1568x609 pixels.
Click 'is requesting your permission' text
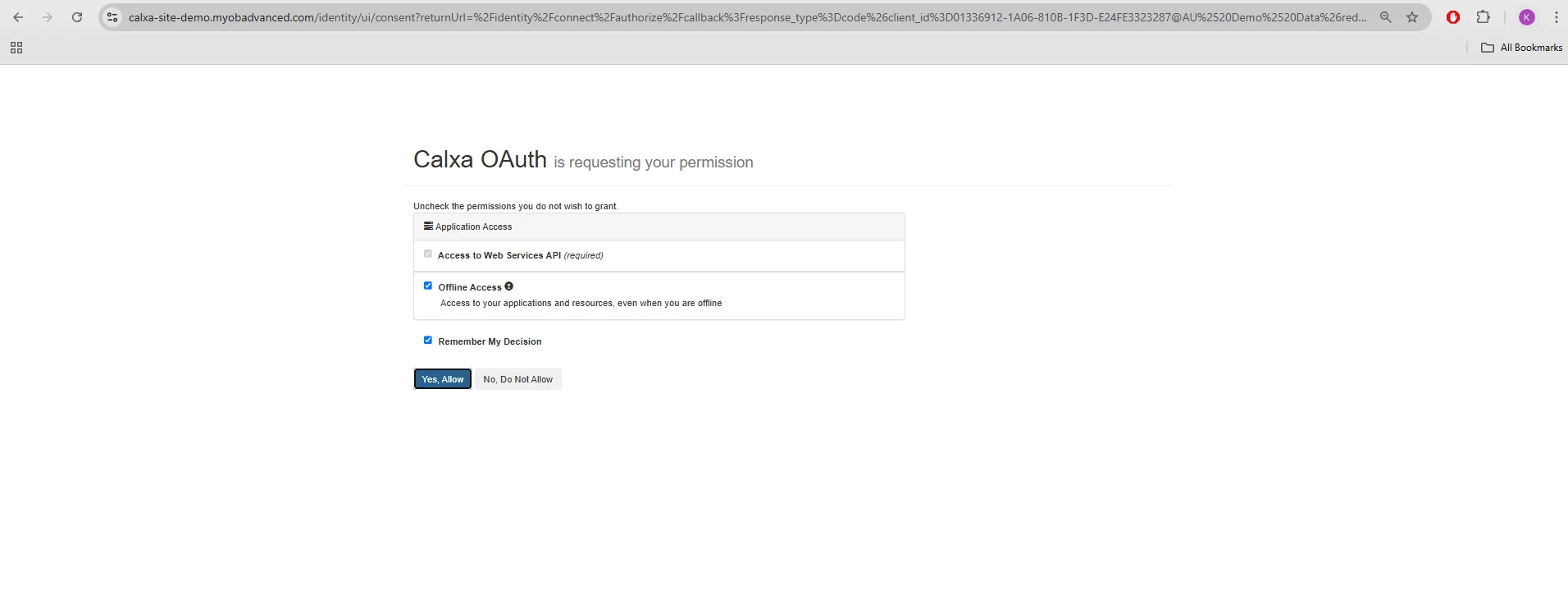(654, 163)
